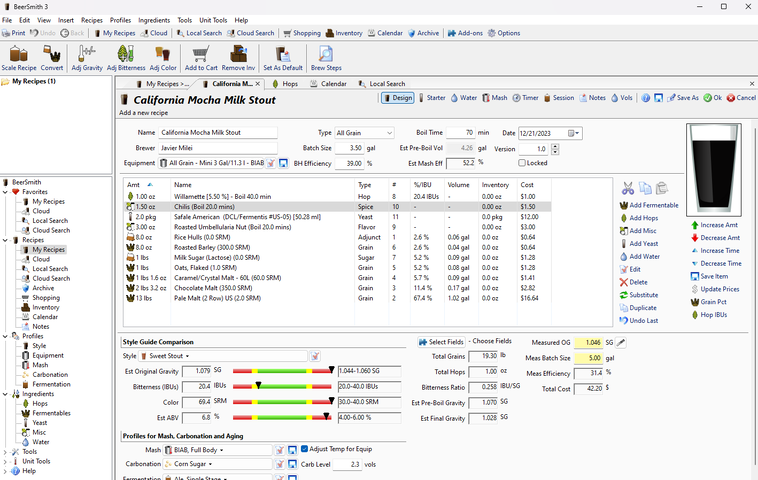Screen dimensions: 758x480
Task: Collapse the Profiles tree node
Action: [5, 336]
